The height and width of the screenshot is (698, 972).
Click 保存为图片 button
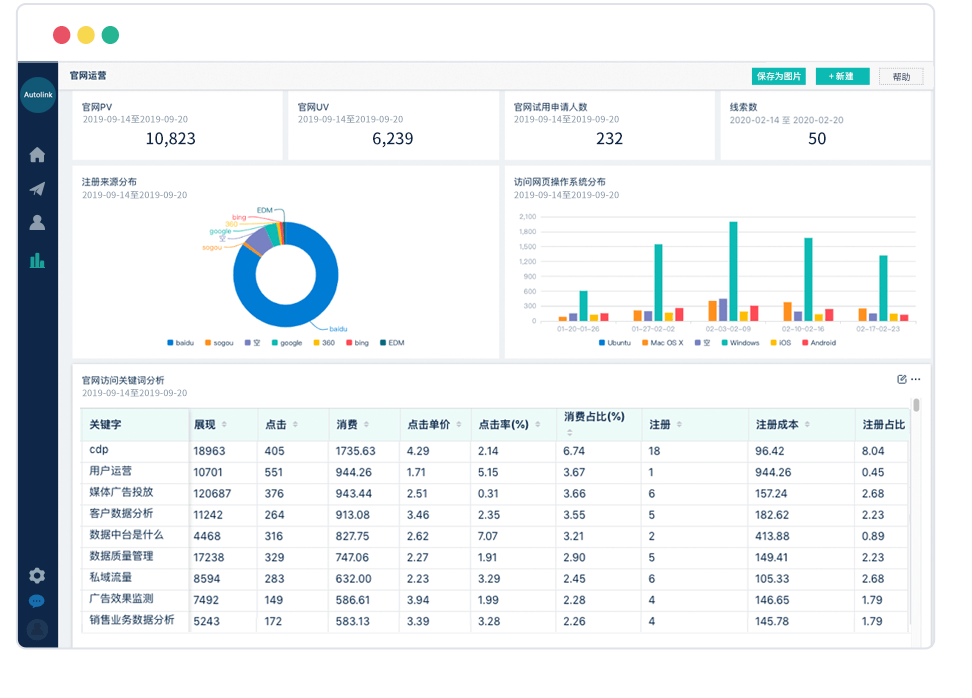point(779,76)
